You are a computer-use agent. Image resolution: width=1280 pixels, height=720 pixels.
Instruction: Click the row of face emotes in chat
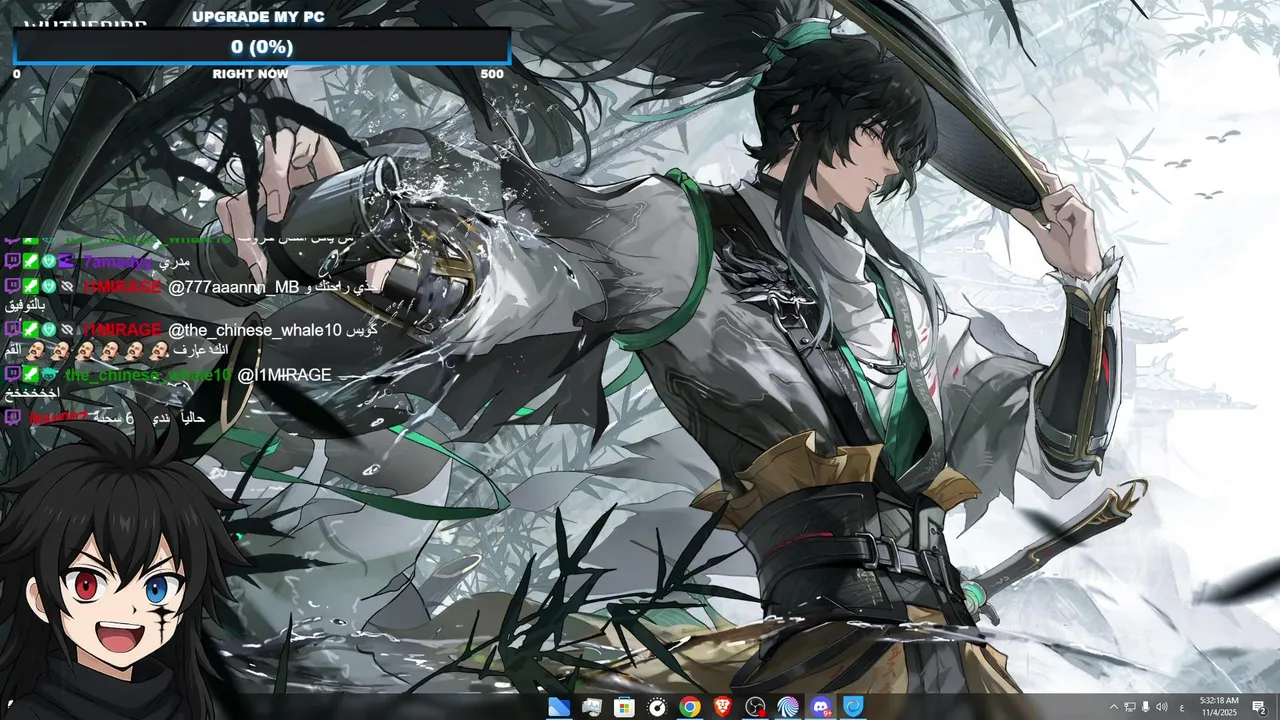(97, 350)
